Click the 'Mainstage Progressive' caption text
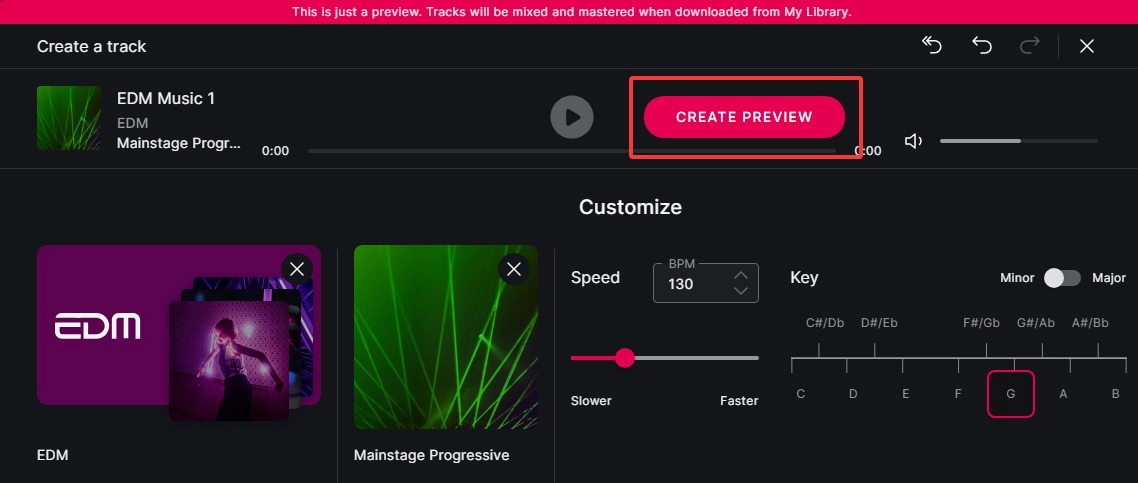The width and height of the screenshot is (1138, 483). point(431,455)
